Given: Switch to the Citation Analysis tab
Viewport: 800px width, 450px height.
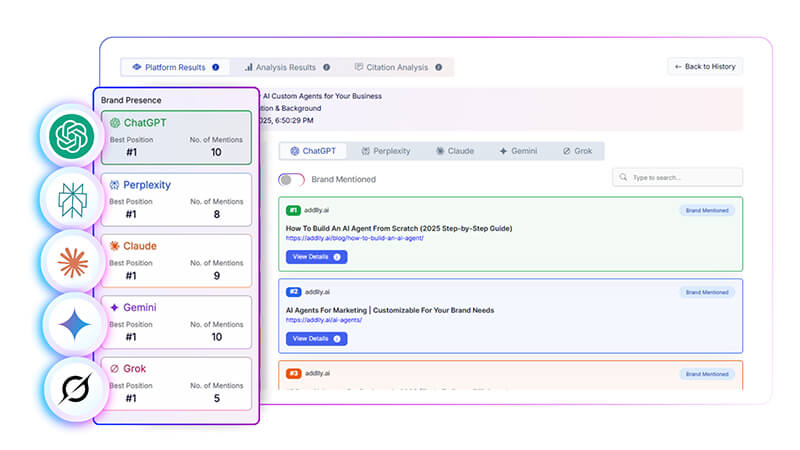Looking at the screenshot, I should (x=398, y=67).
